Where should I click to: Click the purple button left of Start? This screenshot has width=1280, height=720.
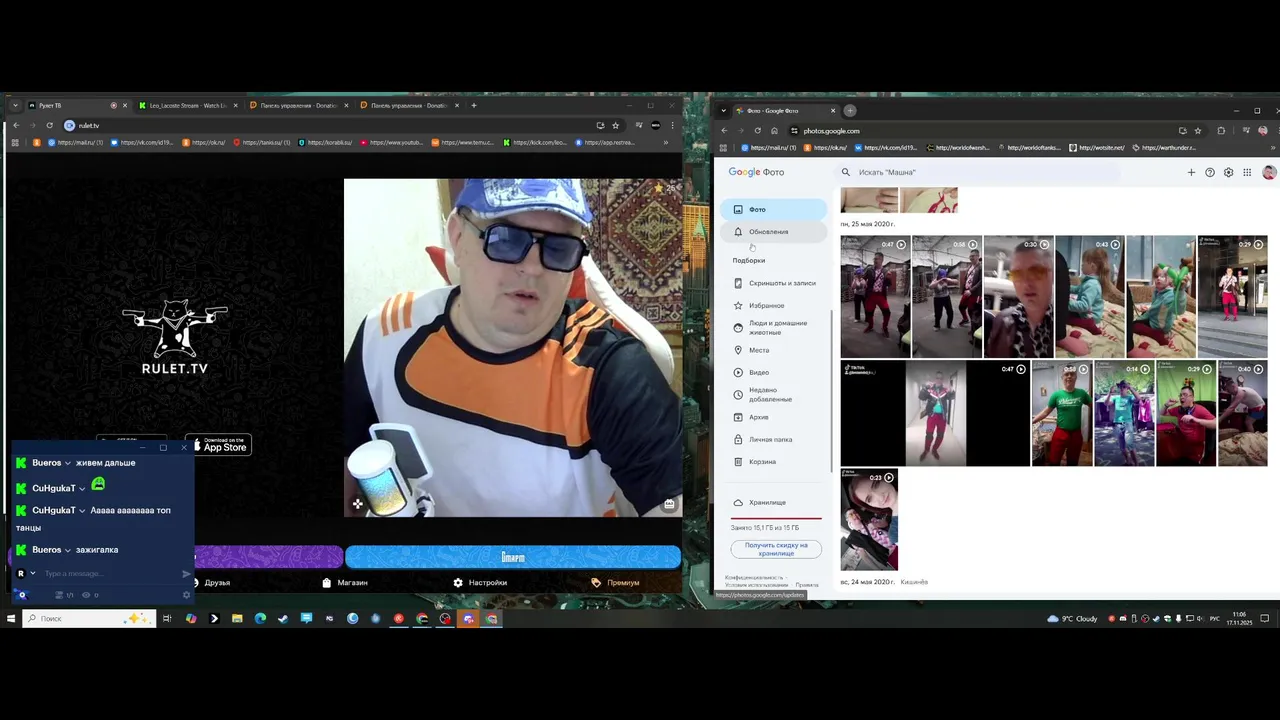(268, 557)
